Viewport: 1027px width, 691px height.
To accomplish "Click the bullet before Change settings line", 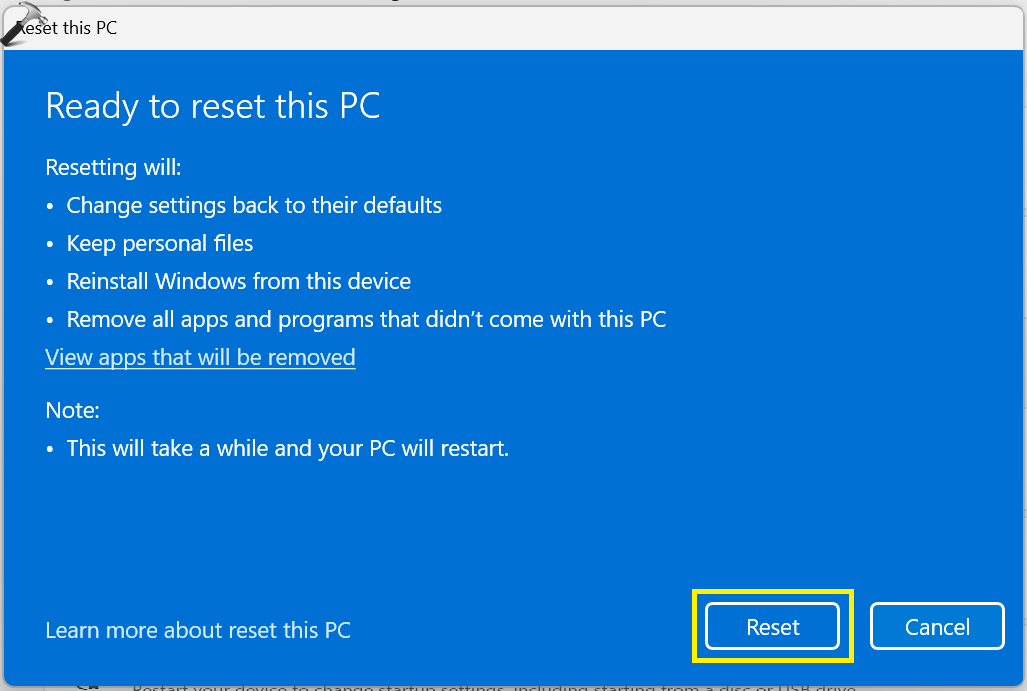I will pyautogui.click(x=50, y=207).
